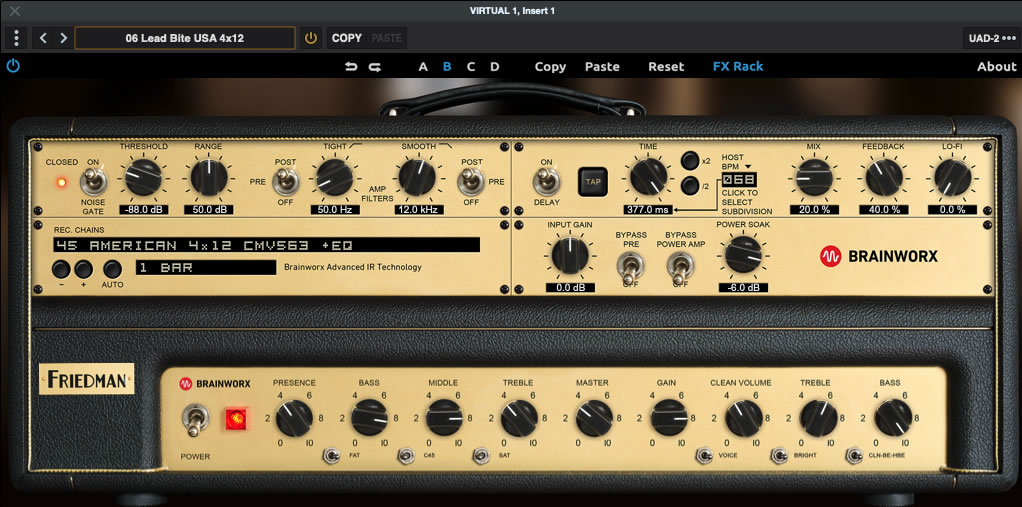Click the noise gate CLOSED LED

point(62,182)
